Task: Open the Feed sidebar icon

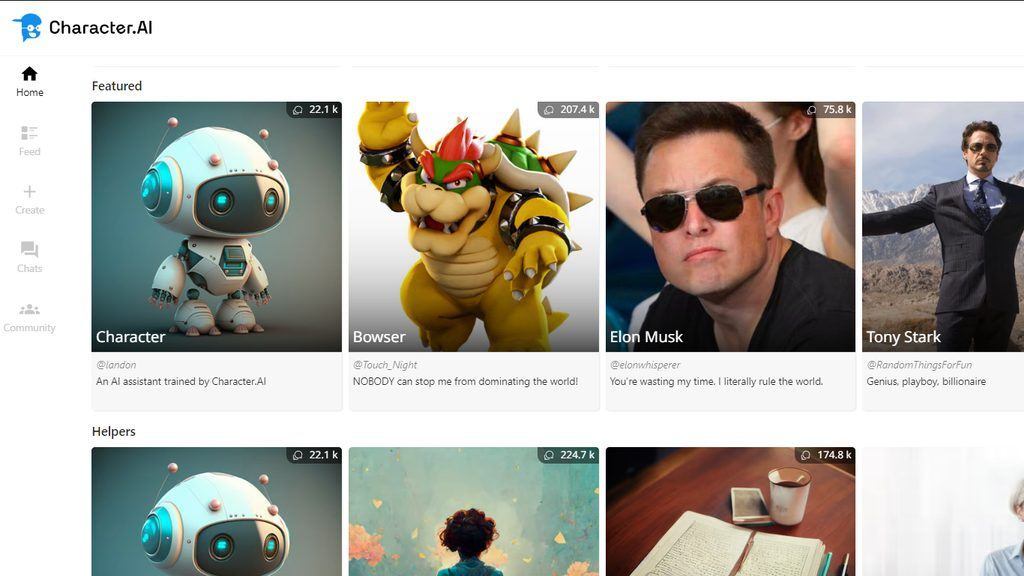Action: 29,133
